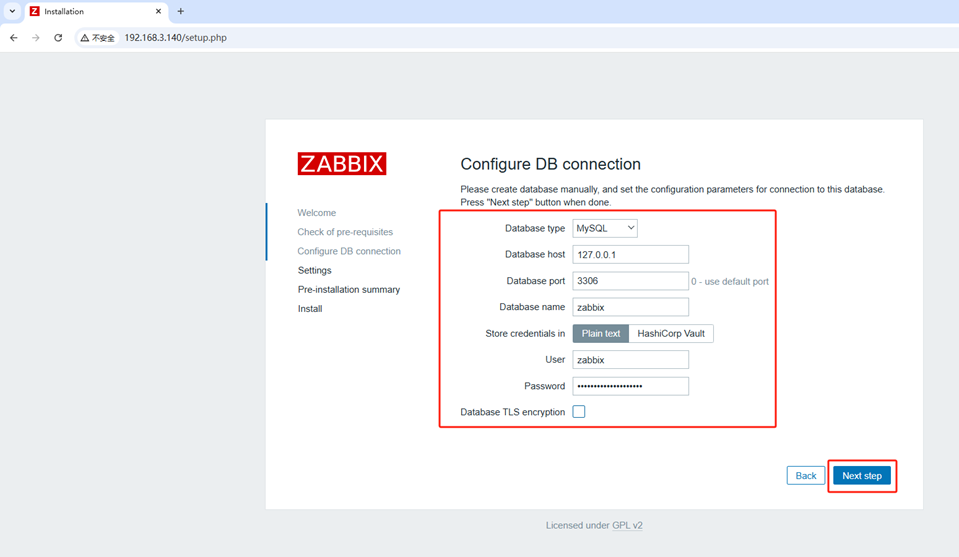
Task: Click the Database name field
Action: [x=631, y=307]
